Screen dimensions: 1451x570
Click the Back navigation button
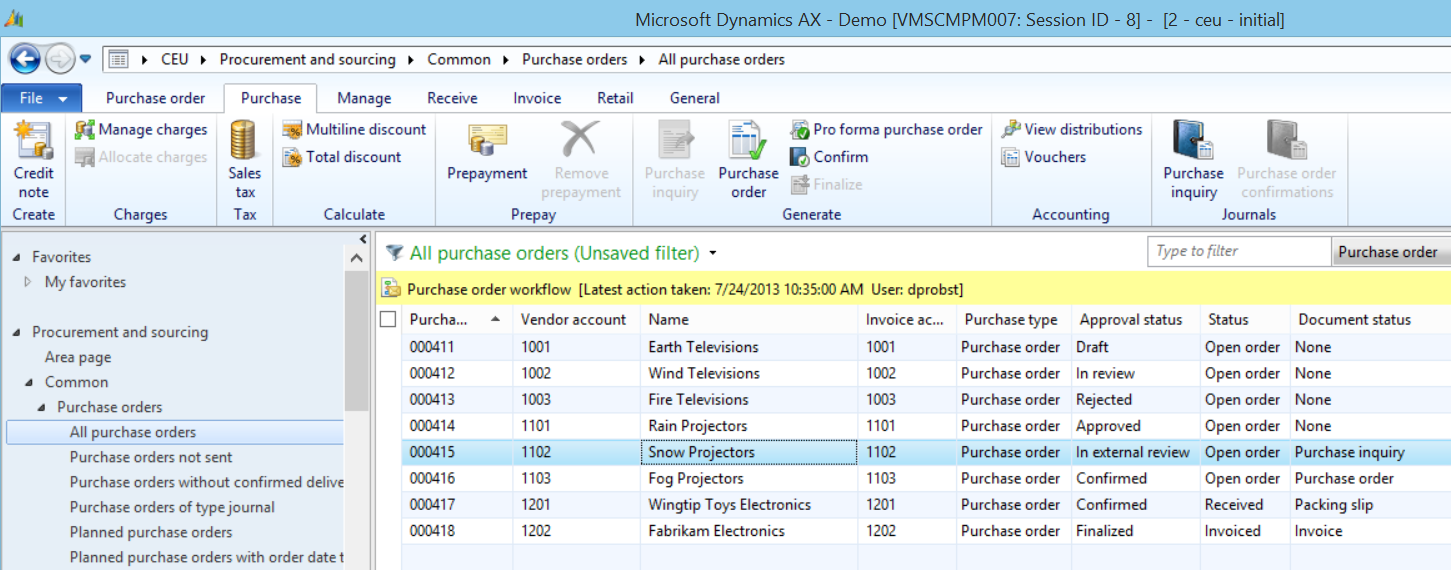(x=25, y=59)
